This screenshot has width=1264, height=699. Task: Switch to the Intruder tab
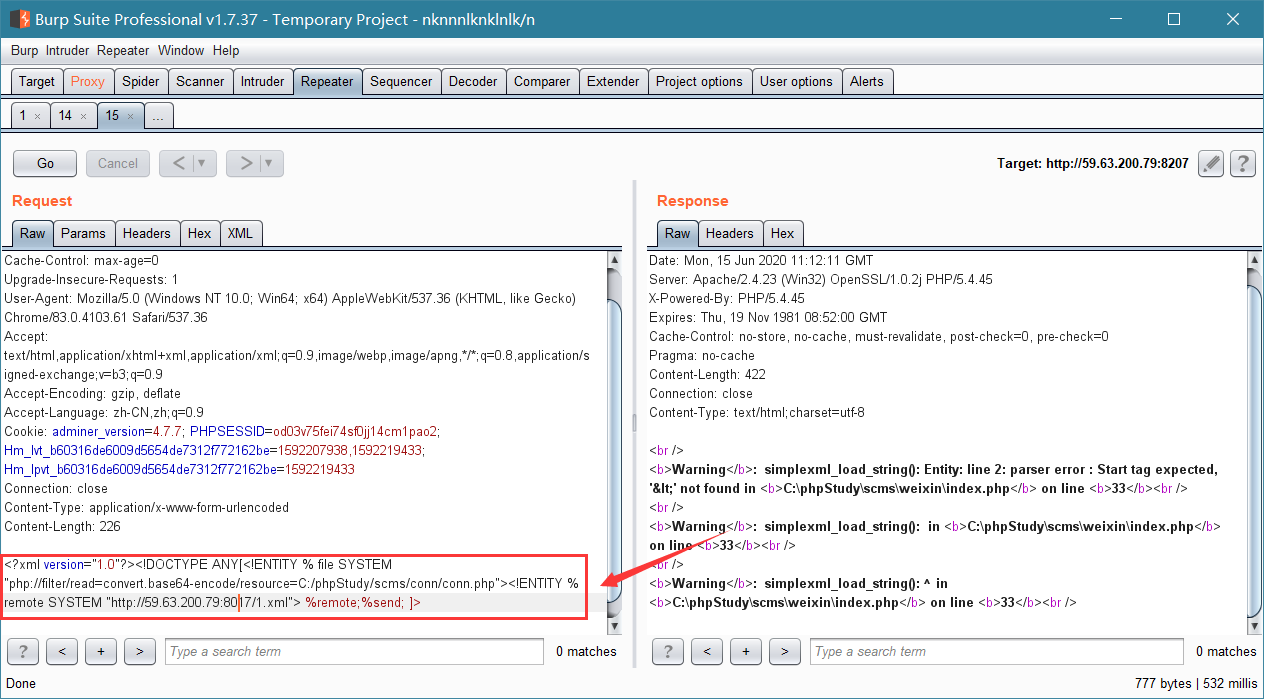click(262, 81)
